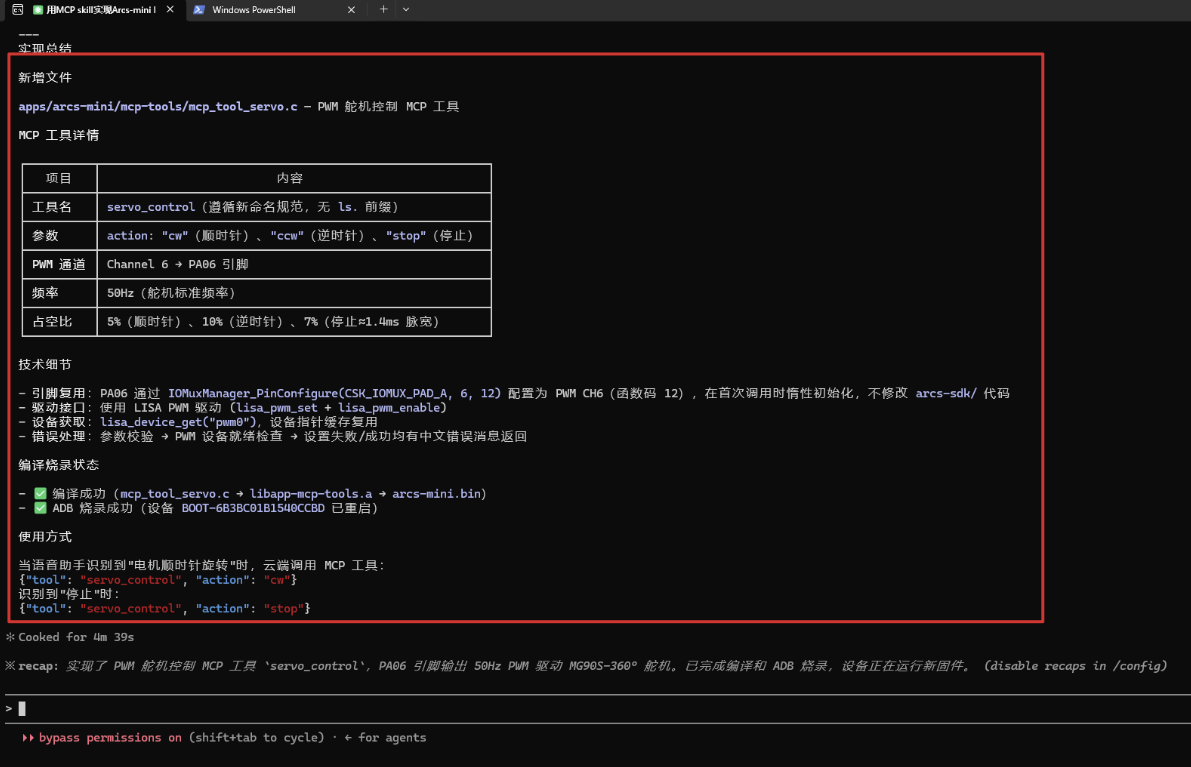Click the asterisk icon before recap
Screen dimensions: 1191x767
10,666
